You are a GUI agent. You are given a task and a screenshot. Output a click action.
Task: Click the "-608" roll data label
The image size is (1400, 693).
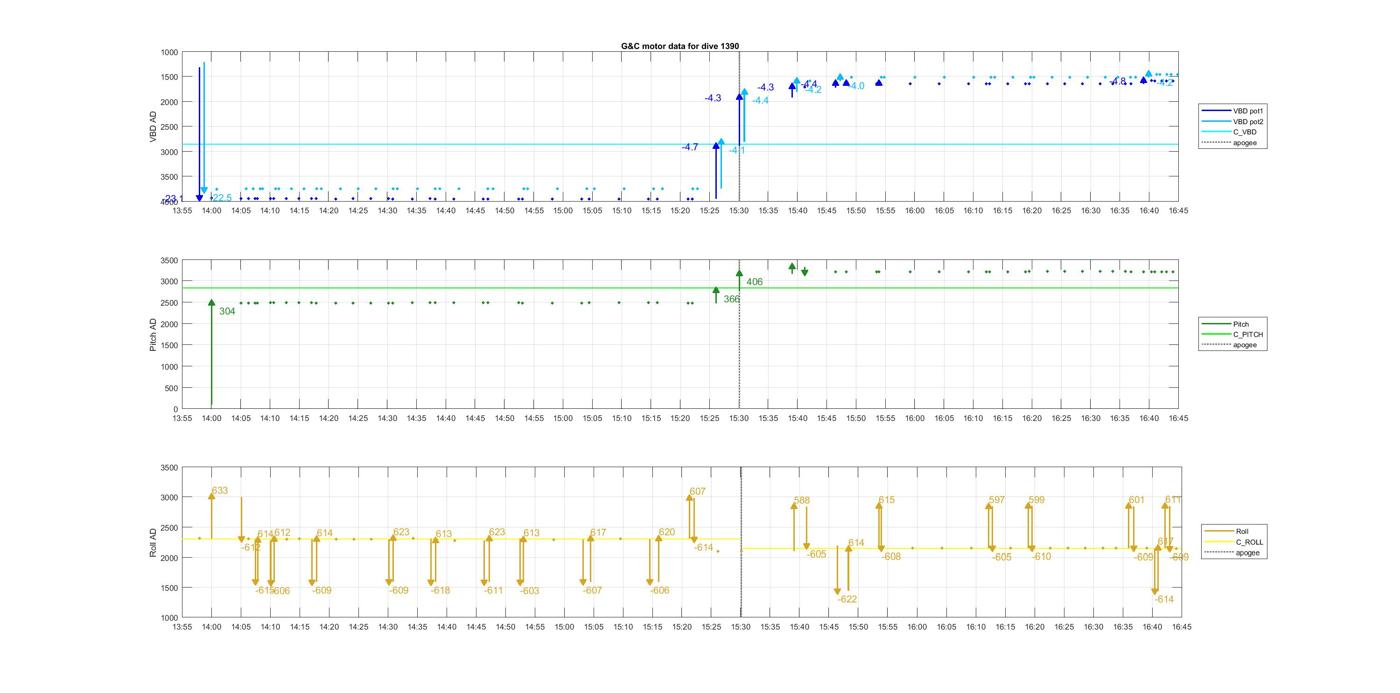[x=891, y=557]
